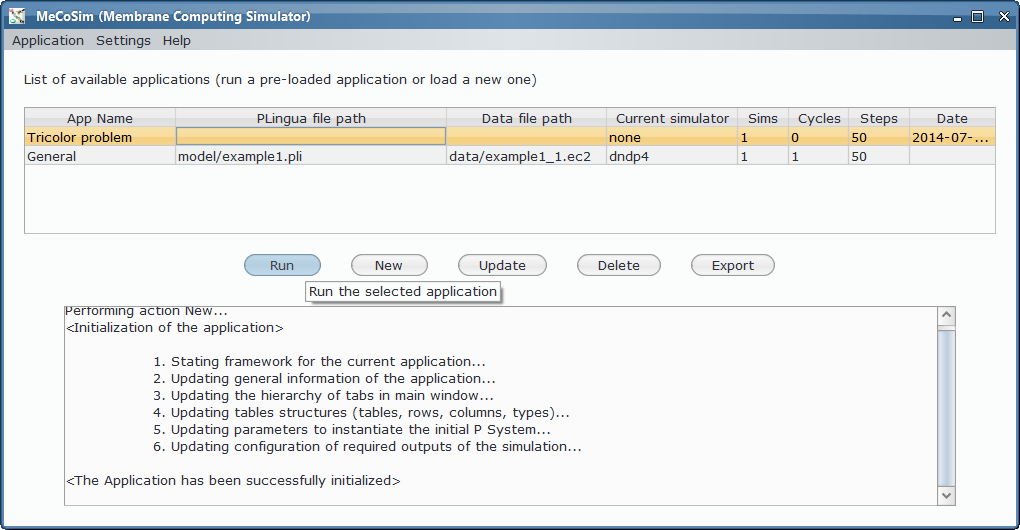Click the Cycles column header
This screenshot has width=1020, height=530.
(x=819, y=118)
